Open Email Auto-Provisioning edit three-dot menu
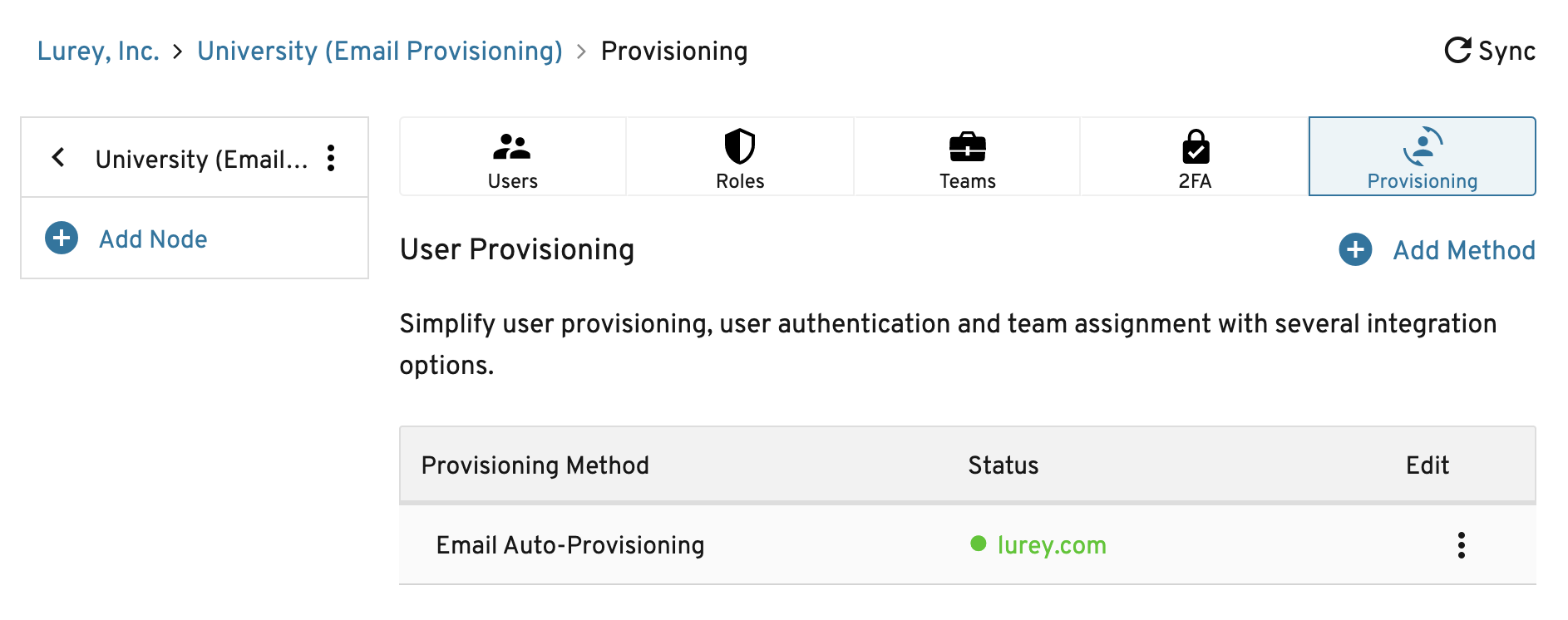 point(1462,545)
